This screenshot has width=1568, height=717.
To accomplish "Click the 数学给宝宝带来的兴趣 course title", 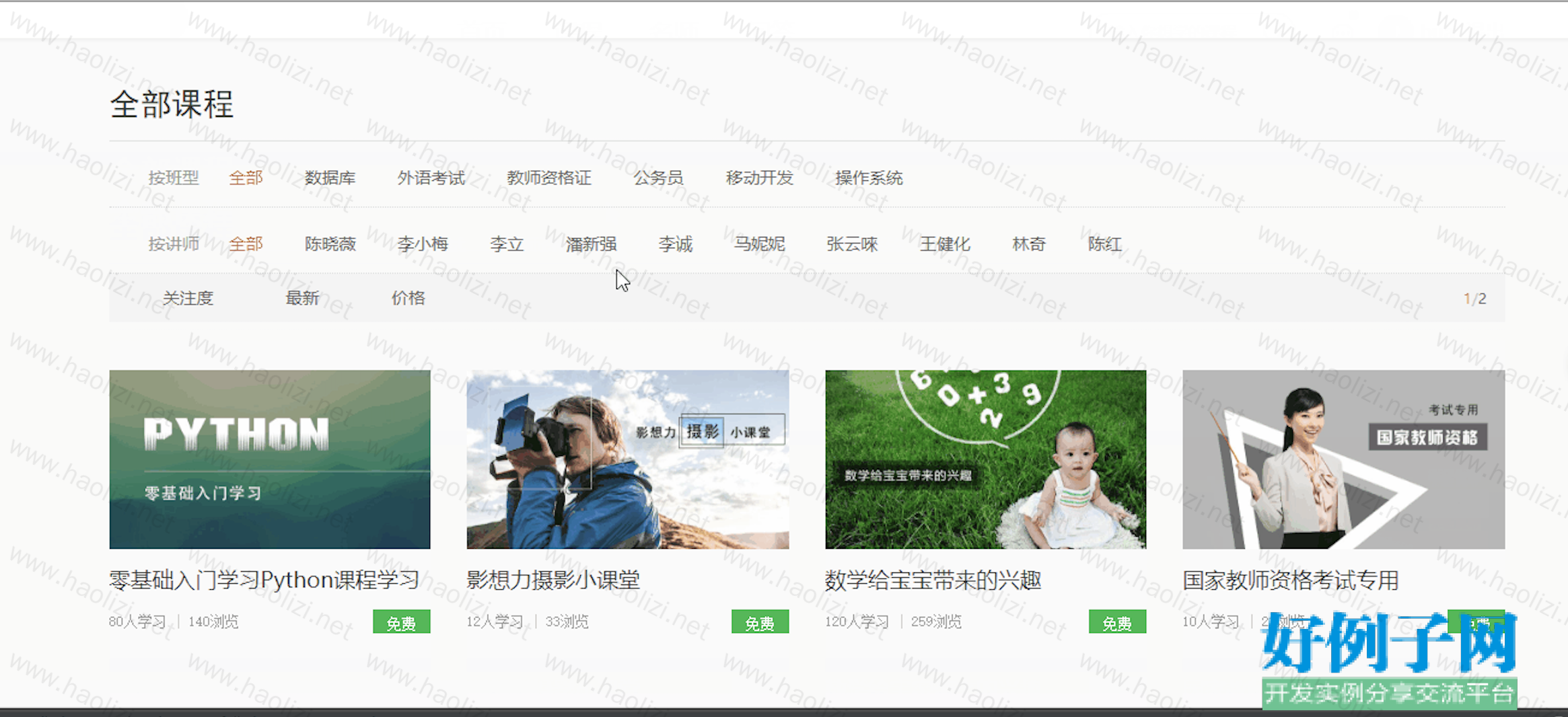I will (933, 580).
